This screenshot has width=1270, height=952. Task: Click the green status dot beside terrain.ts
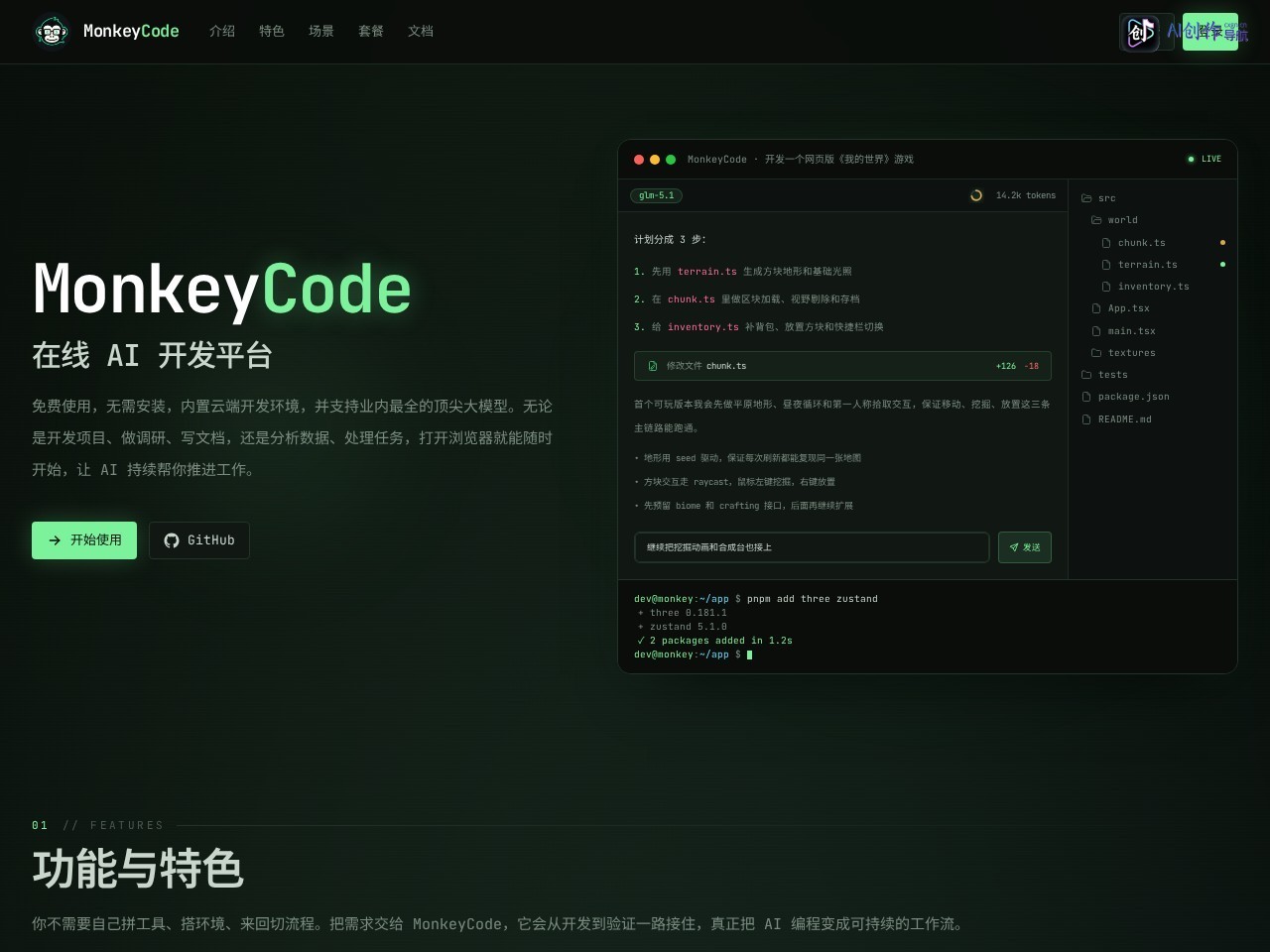point(1222,265)
